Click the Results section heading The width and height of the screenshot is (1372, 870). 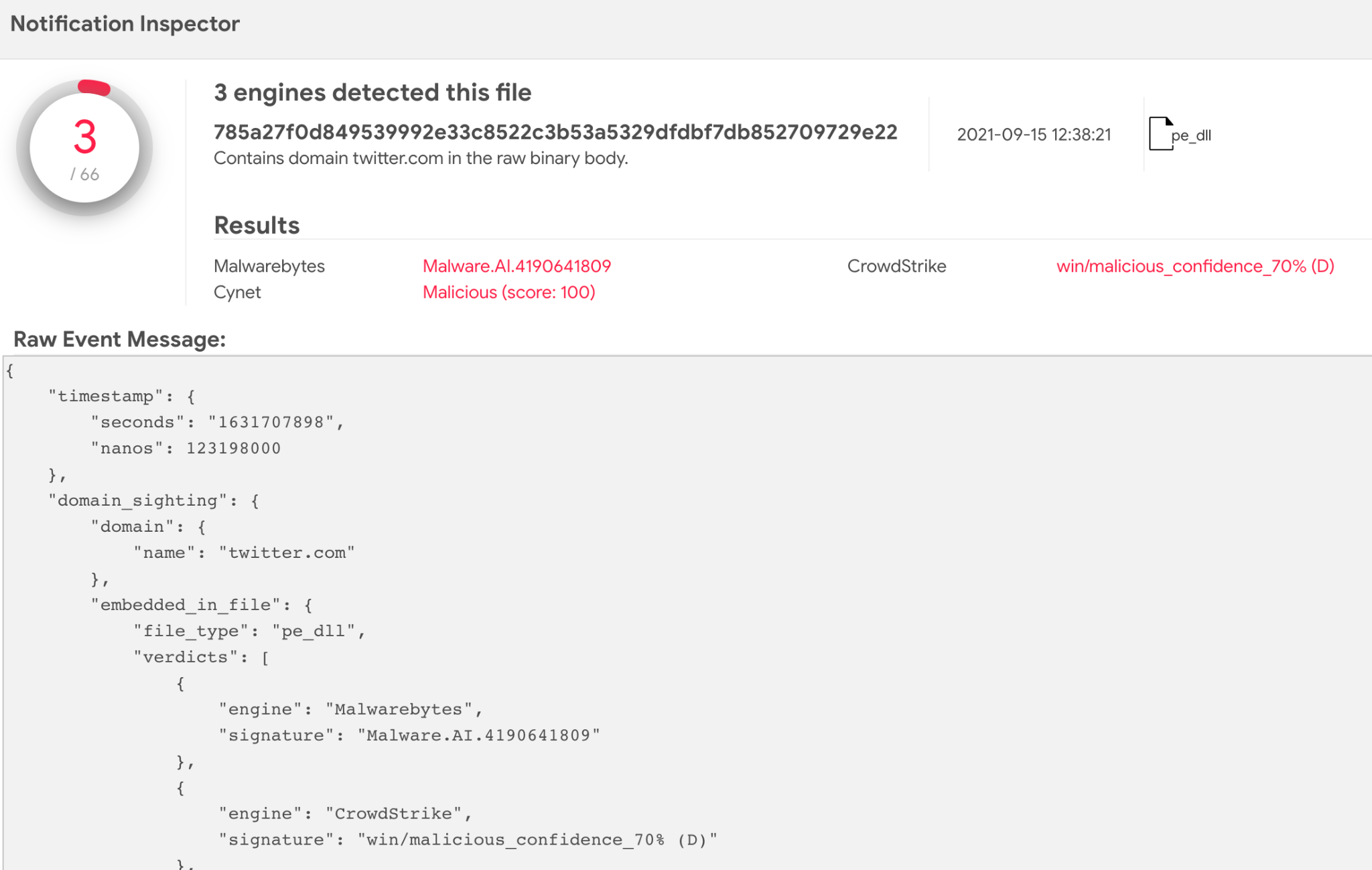pos(257,225)
